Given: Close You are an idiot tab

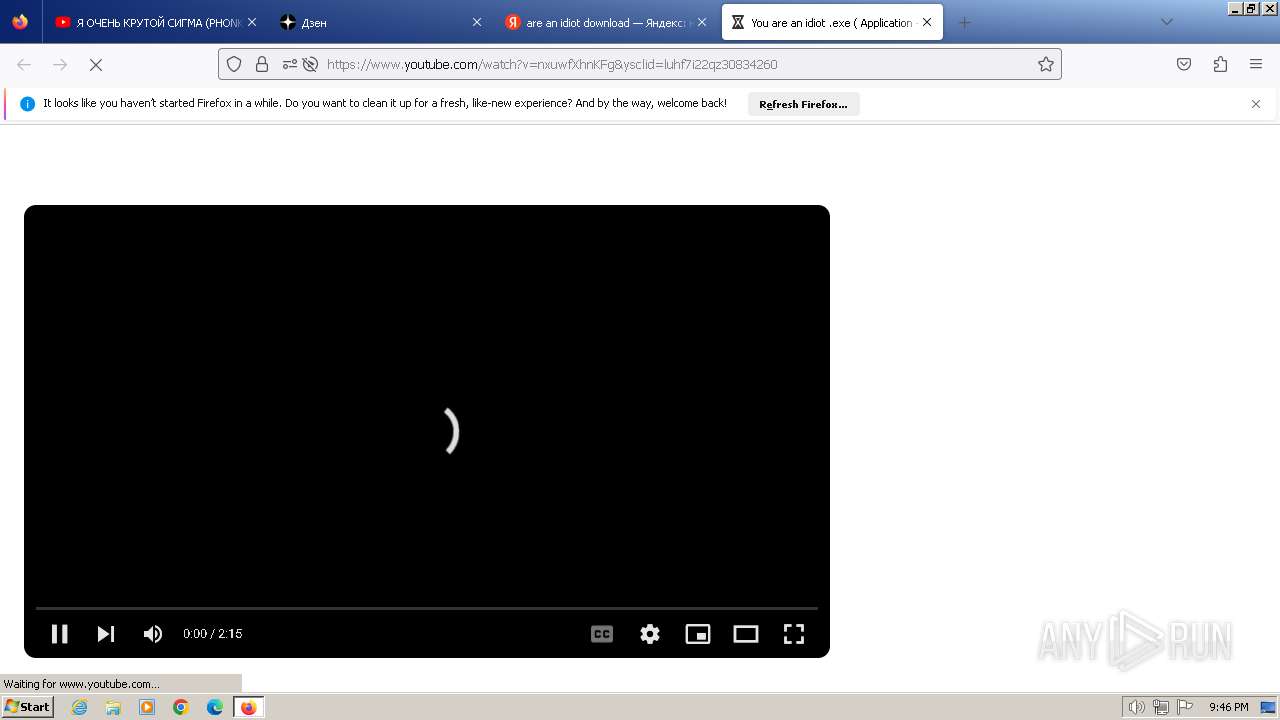Looking at the screenshot, I should point(927,22).
